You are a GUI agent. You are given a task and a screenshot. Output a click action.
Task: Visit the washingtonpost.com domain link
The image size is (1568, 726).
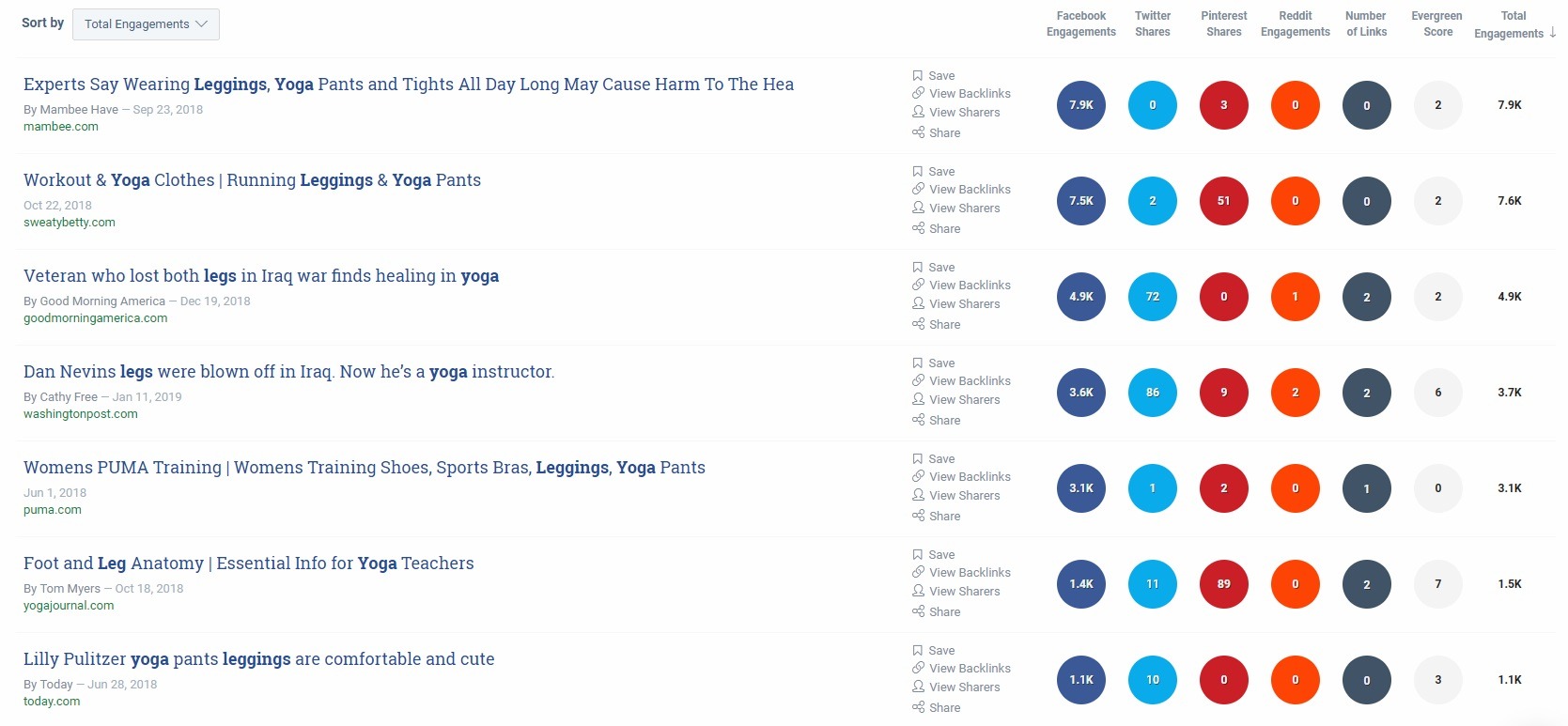pos(81,414)
